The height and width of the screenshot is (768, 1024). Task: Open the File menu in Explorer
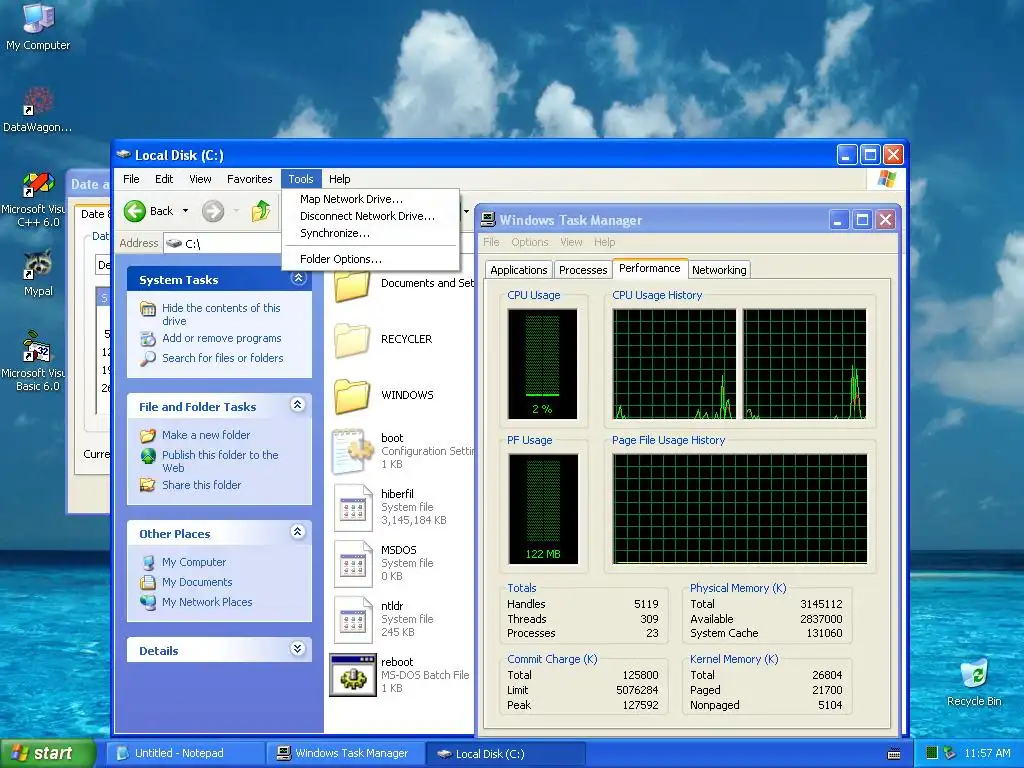click(x=131, y=179)
